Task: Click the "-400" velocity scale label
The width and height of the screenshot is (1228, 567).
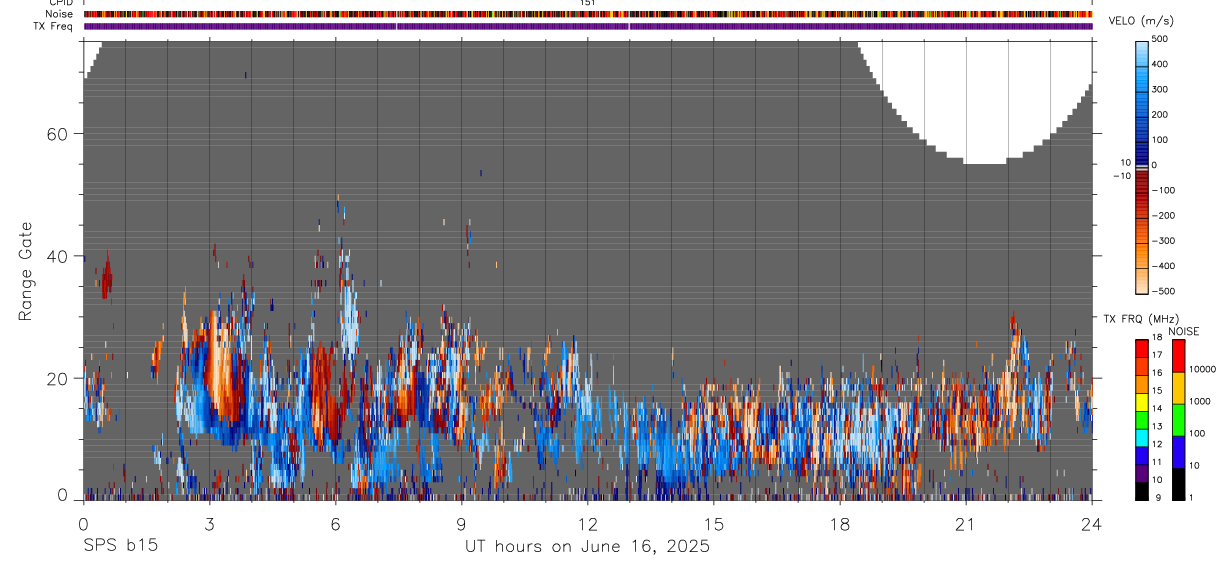Action: click(1165, 266)
